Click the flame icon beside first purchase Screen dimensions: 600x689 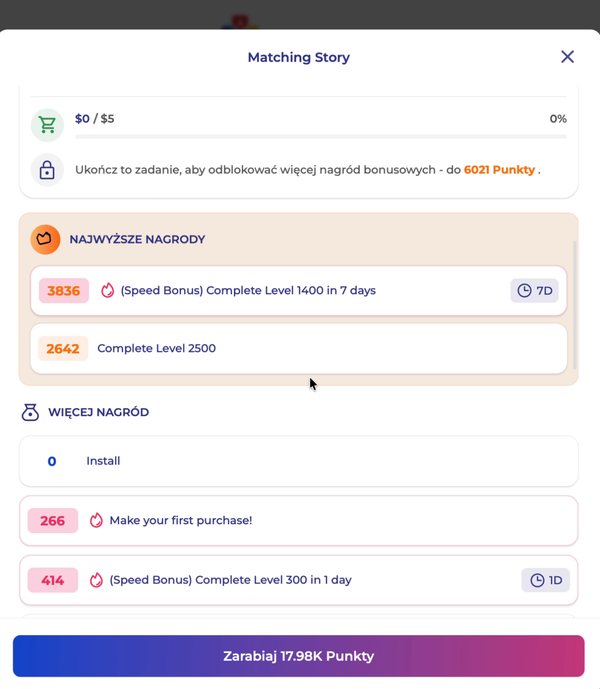[x=96, y=520]
